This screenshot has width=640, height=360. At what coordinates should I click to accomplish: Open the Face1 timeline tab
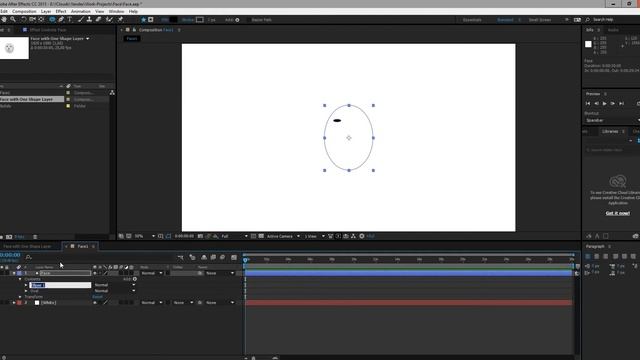[82, 246]
